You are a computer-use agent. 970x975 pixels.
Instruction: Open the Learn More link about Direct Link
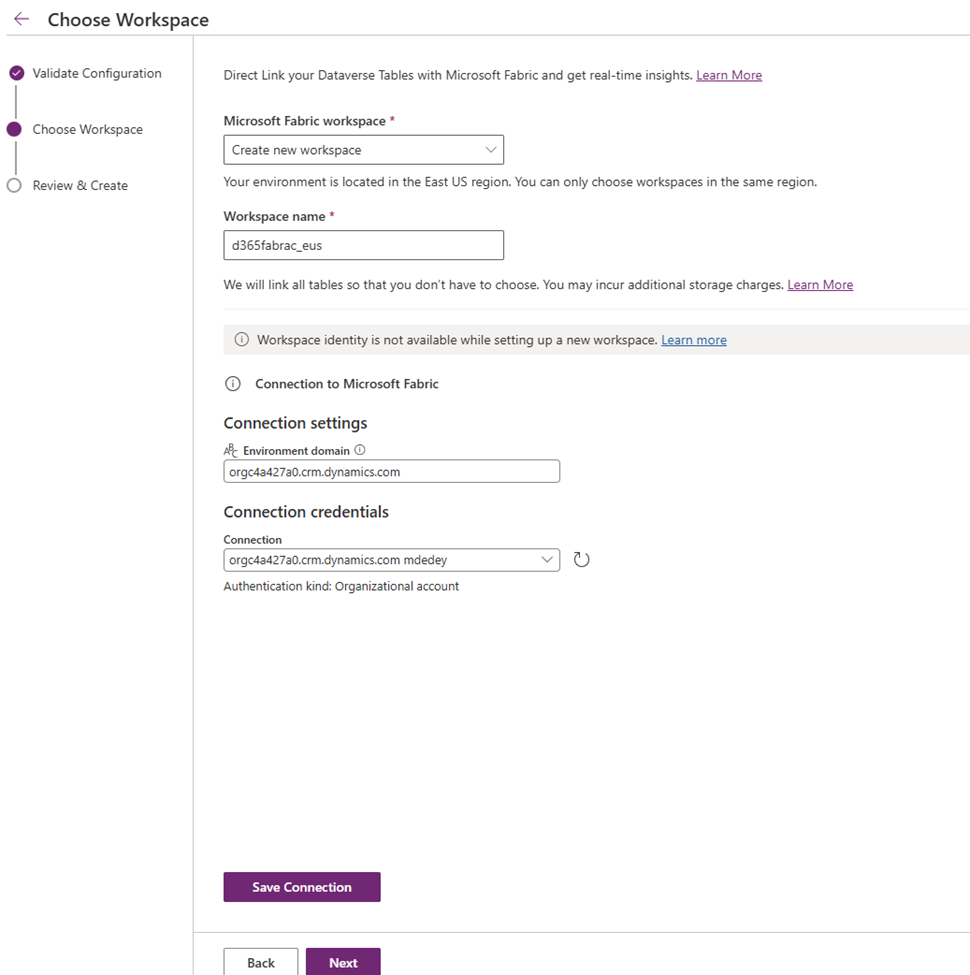(729, 75)
